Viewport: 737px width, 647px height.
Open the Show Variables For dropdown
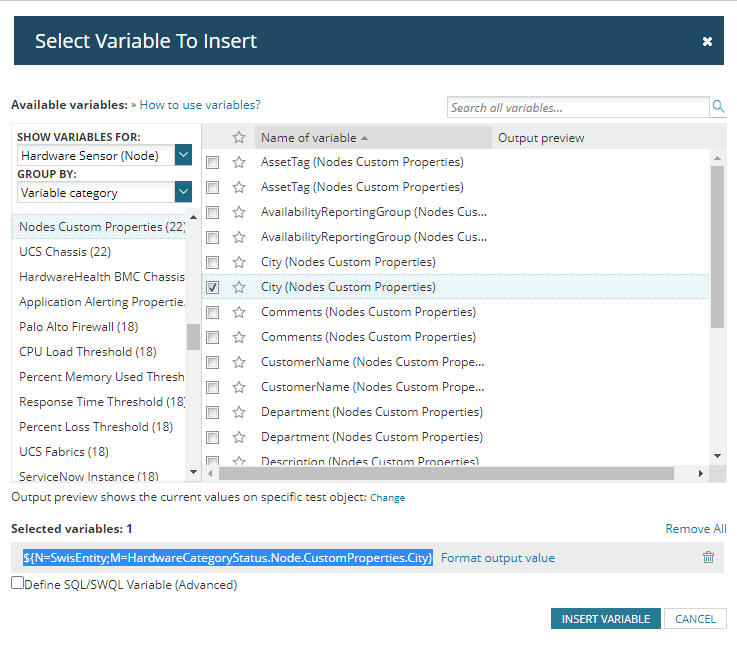[x=183, y=155]
